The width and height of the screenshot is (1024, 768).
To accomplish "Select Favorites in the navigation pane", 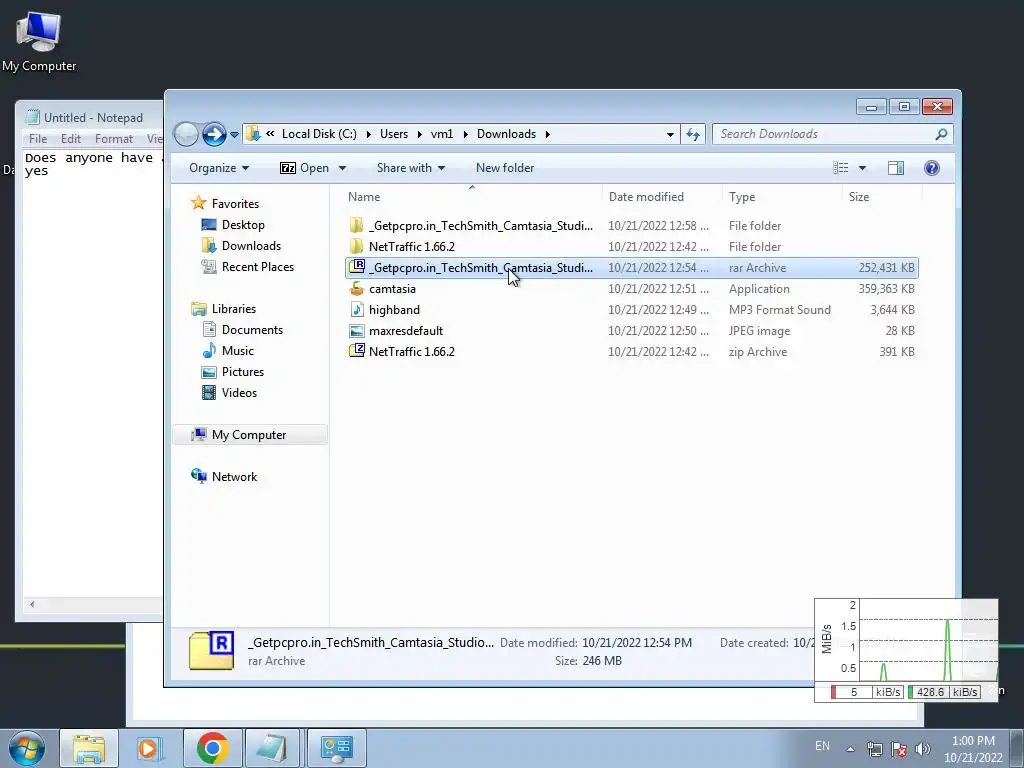I will pyautogui.click(x=225, y=204).
